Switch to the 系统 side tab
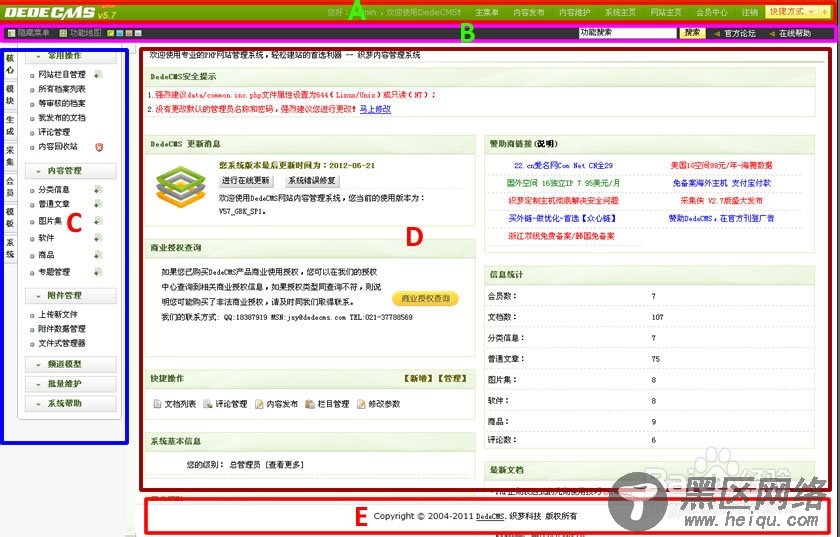This screenshot has height=537, width=840. pyautogui.click(x=10, y=248)
